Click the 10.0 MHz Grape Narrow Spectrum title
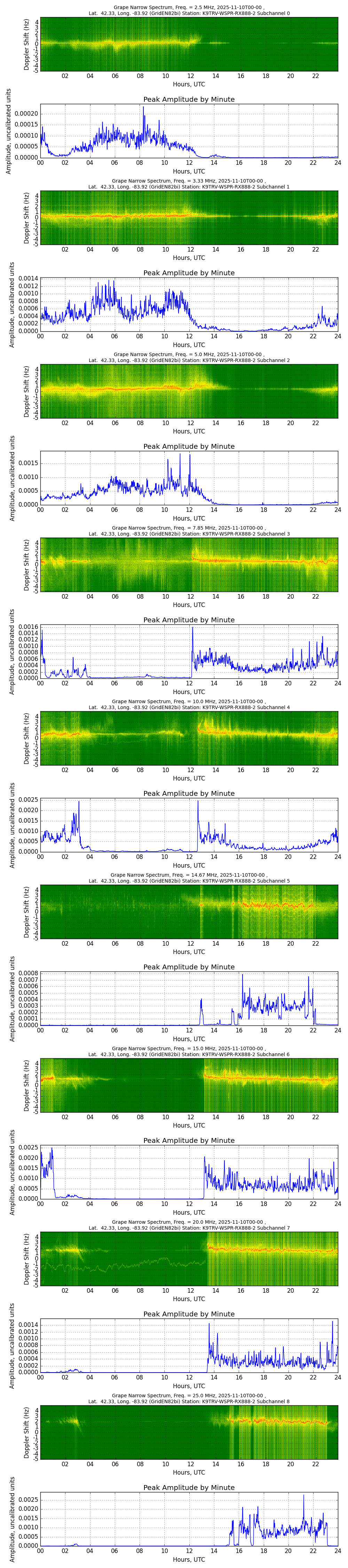The height and width of the screenshot is (1568, 348). 189,702
